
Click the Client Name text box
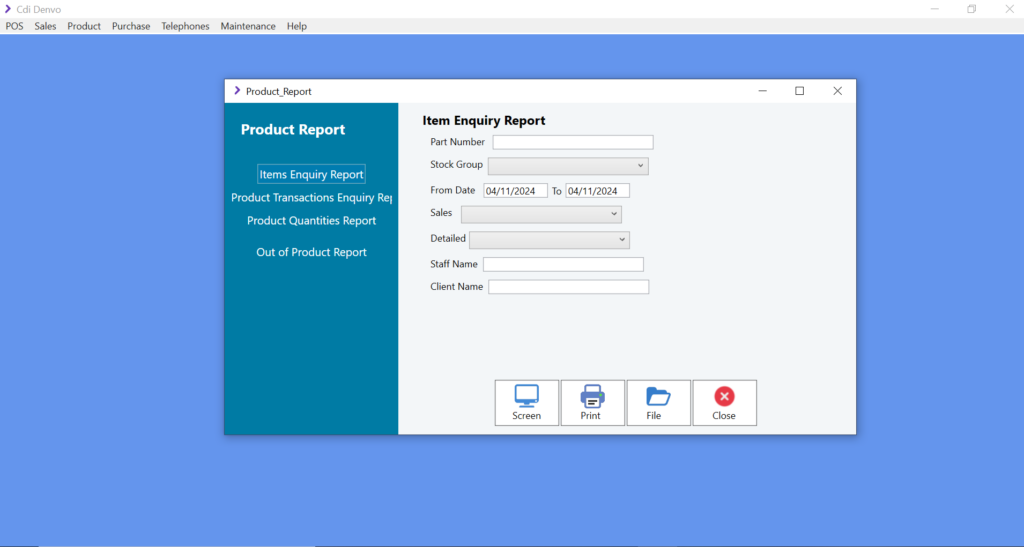point(568,287)
